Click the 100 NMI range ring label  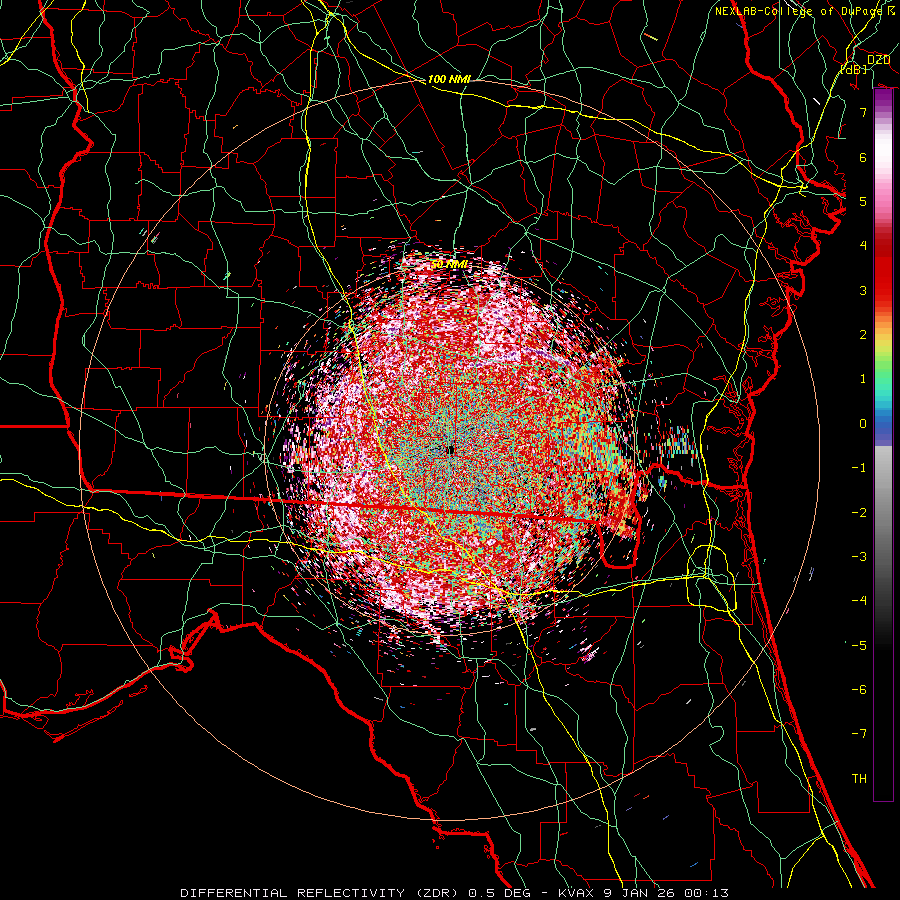pos(449,79)
